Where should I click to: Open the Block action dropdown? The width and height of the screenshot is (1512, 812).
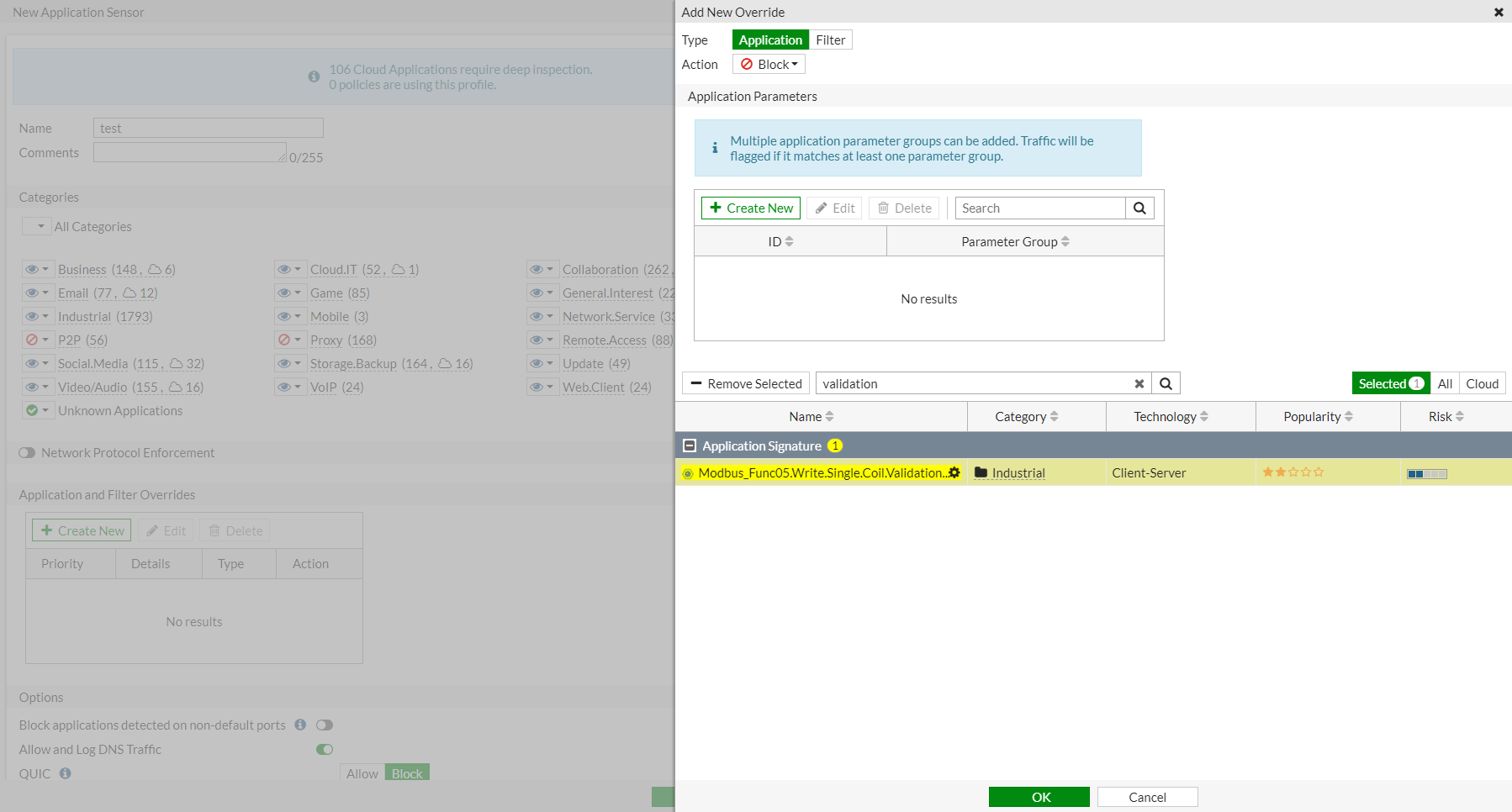pos(769,64)
